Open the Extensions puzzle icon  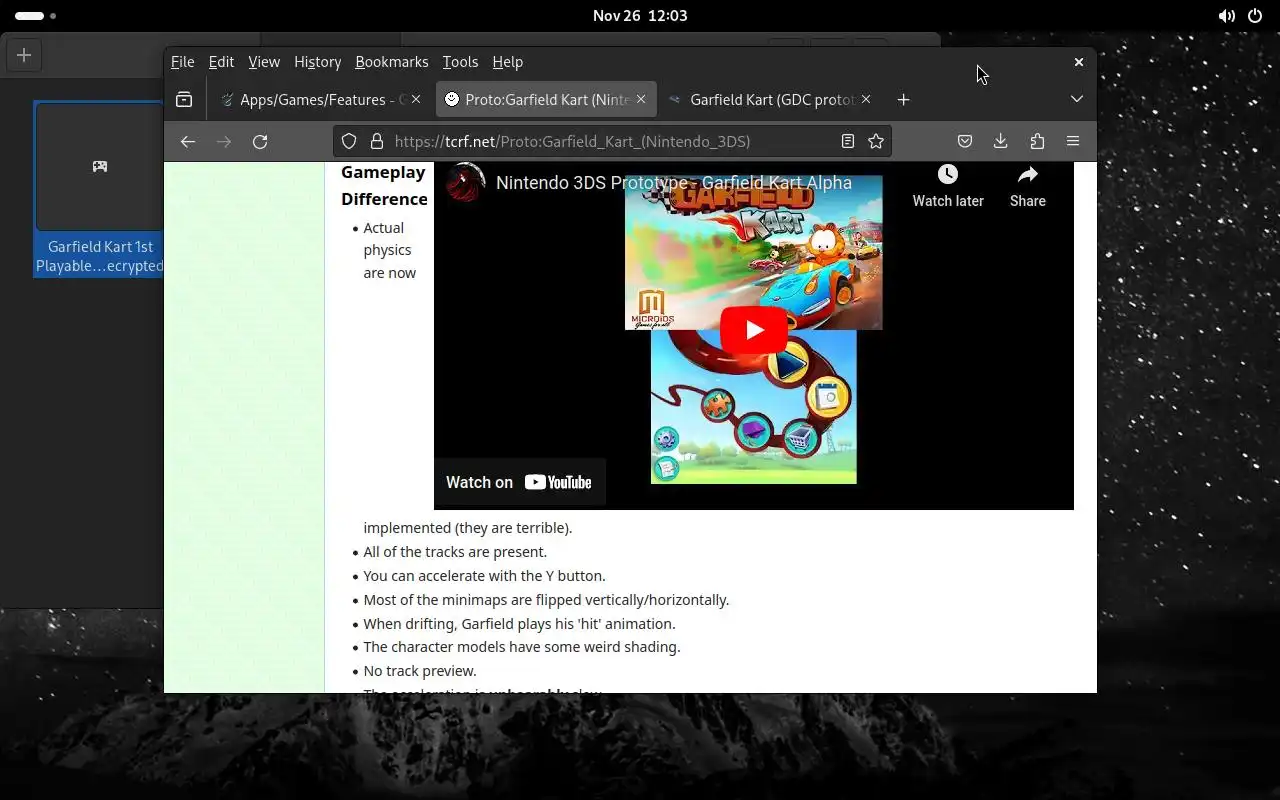1037,142
